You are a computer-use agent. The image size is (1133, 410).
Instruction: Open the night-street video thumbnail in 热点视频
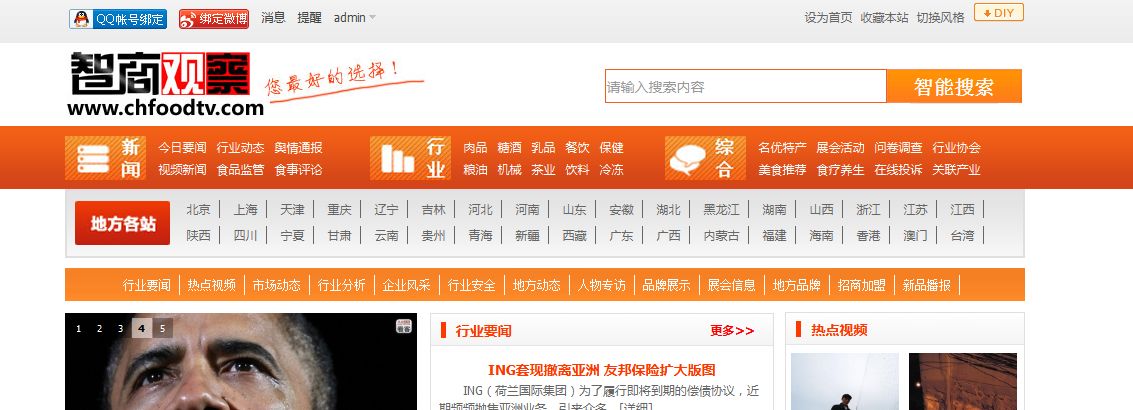(x=962, y=382)
